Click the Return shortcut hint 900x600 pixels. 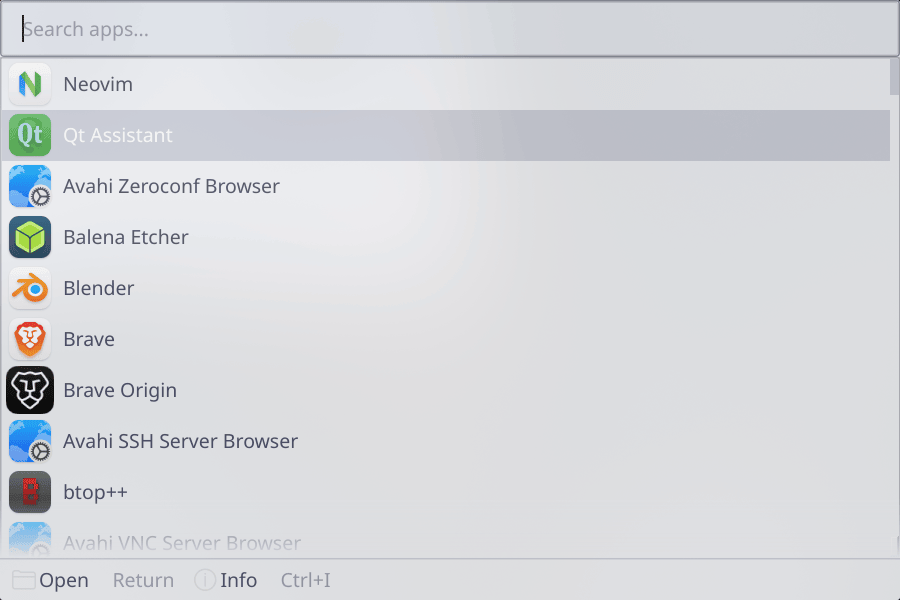click(x=143, y=580)
